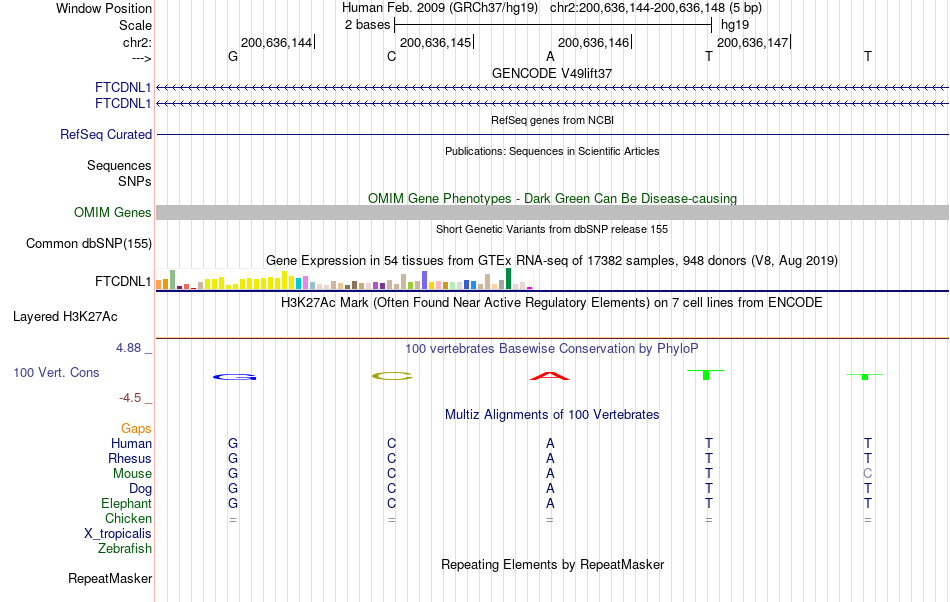Click the RepeatMasker track label
The image size is (950, 602).
click(110, 579)
